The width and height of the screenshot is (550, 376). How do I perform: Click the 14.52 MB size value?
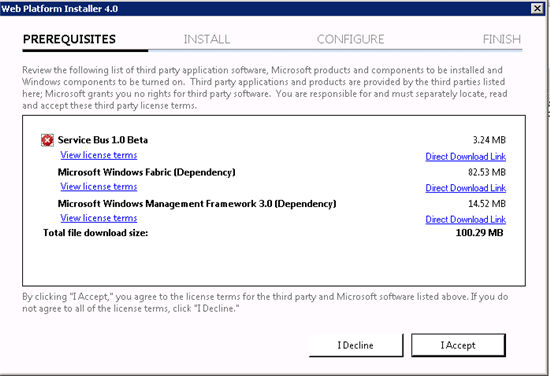coord(487,204)
